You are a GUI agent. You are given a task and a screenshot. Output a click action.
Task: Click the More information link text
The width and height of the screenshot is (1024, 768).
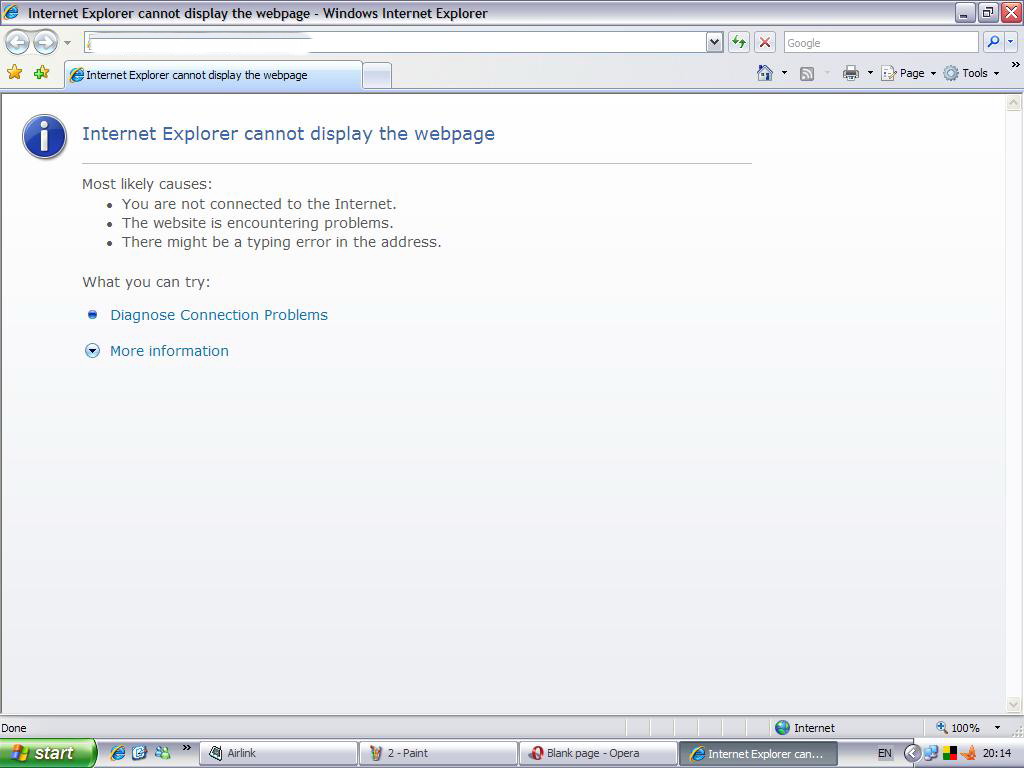pos(169,351)
